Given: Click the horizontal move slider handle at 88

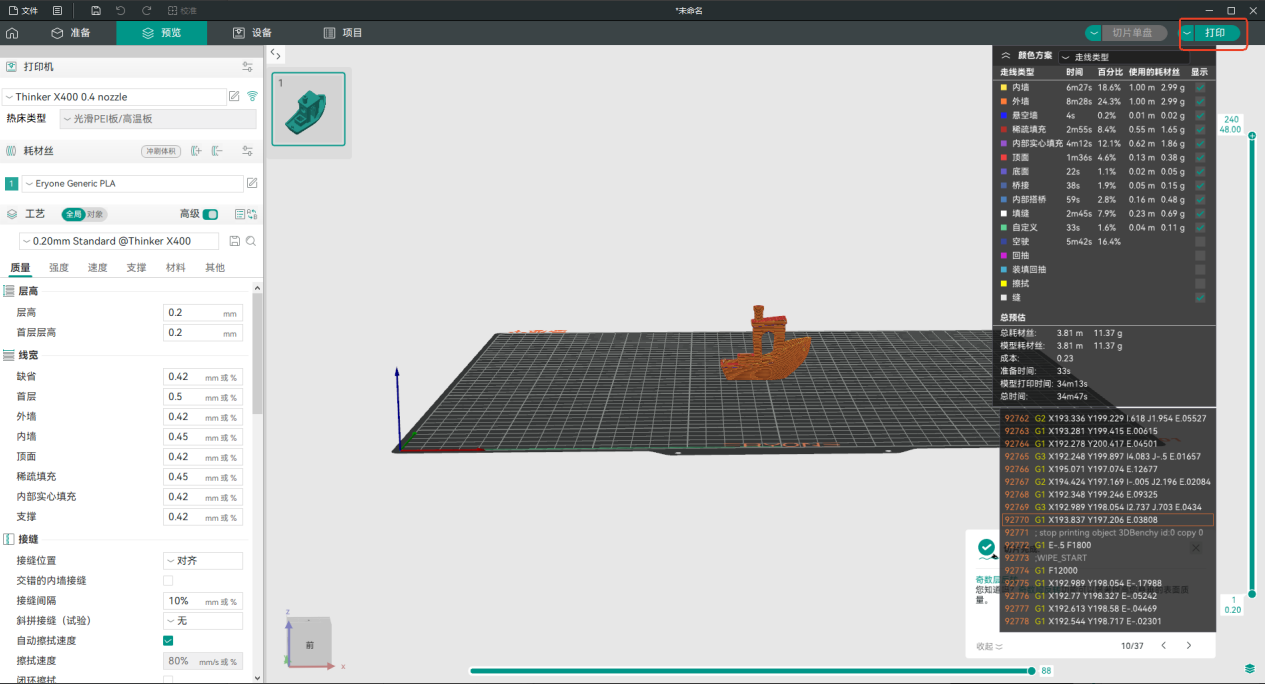Looking at the screenshot, I should click(1032, 671).
